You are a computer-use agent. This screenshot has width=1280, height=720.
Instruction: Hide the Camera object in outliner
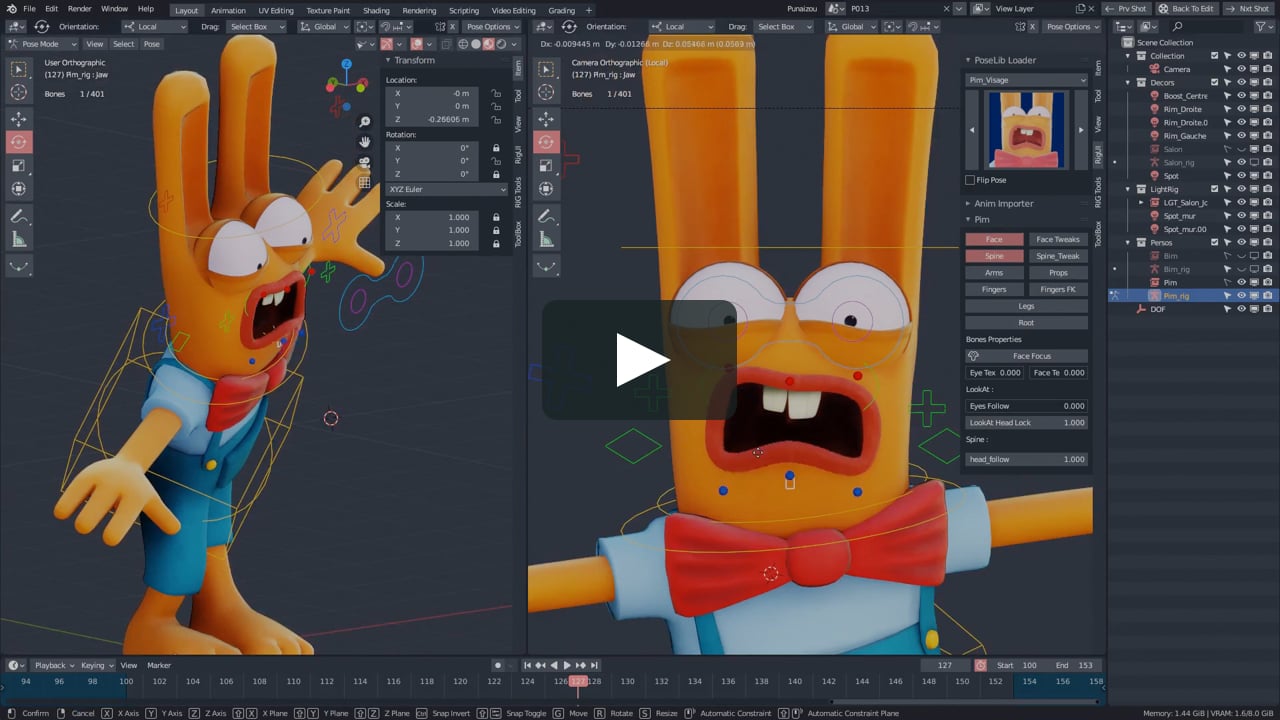pyautogui.click(x=1241, y=69)
